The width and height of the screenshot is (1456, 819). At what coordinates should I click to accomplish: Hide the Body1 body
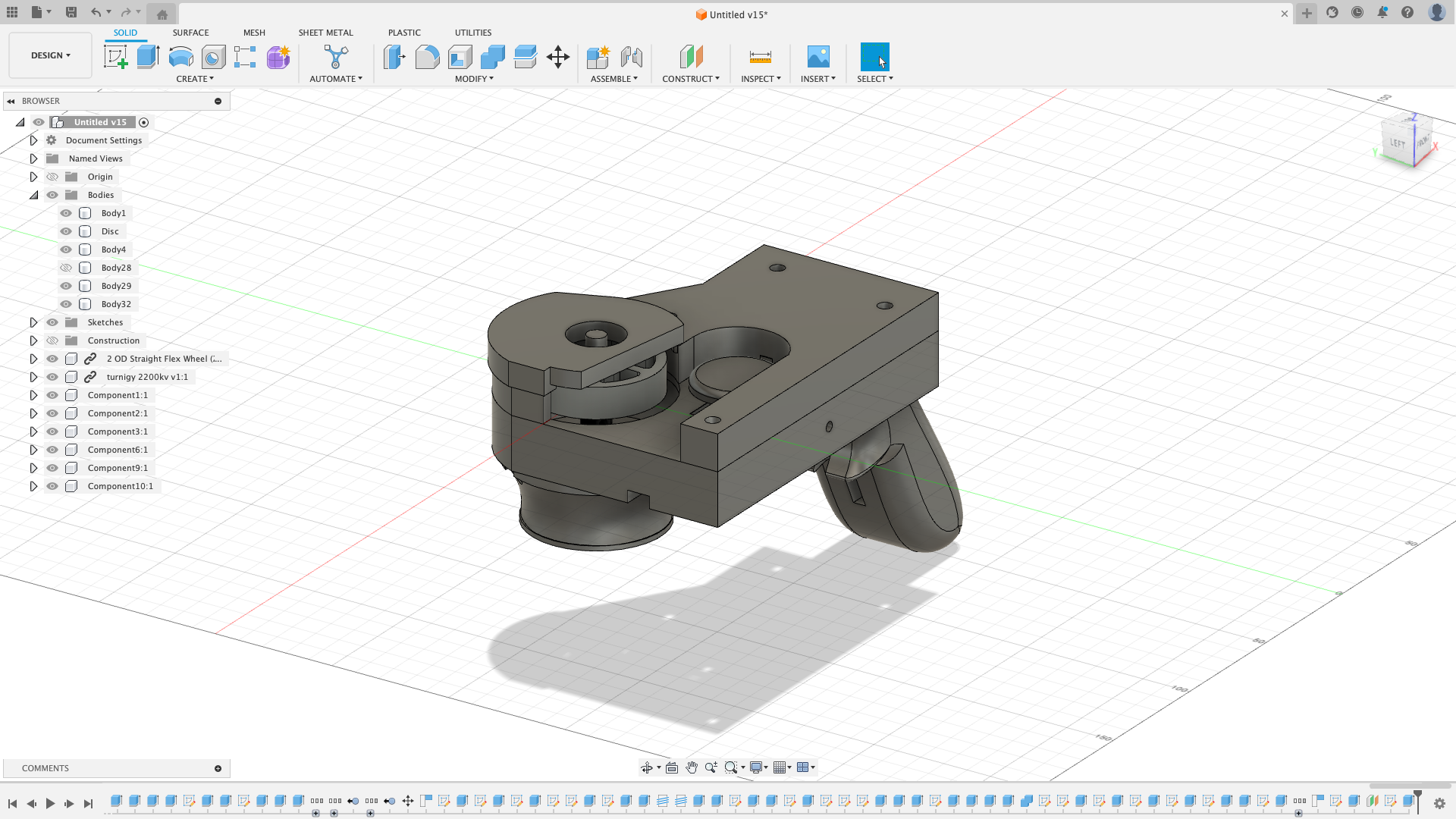66,213
